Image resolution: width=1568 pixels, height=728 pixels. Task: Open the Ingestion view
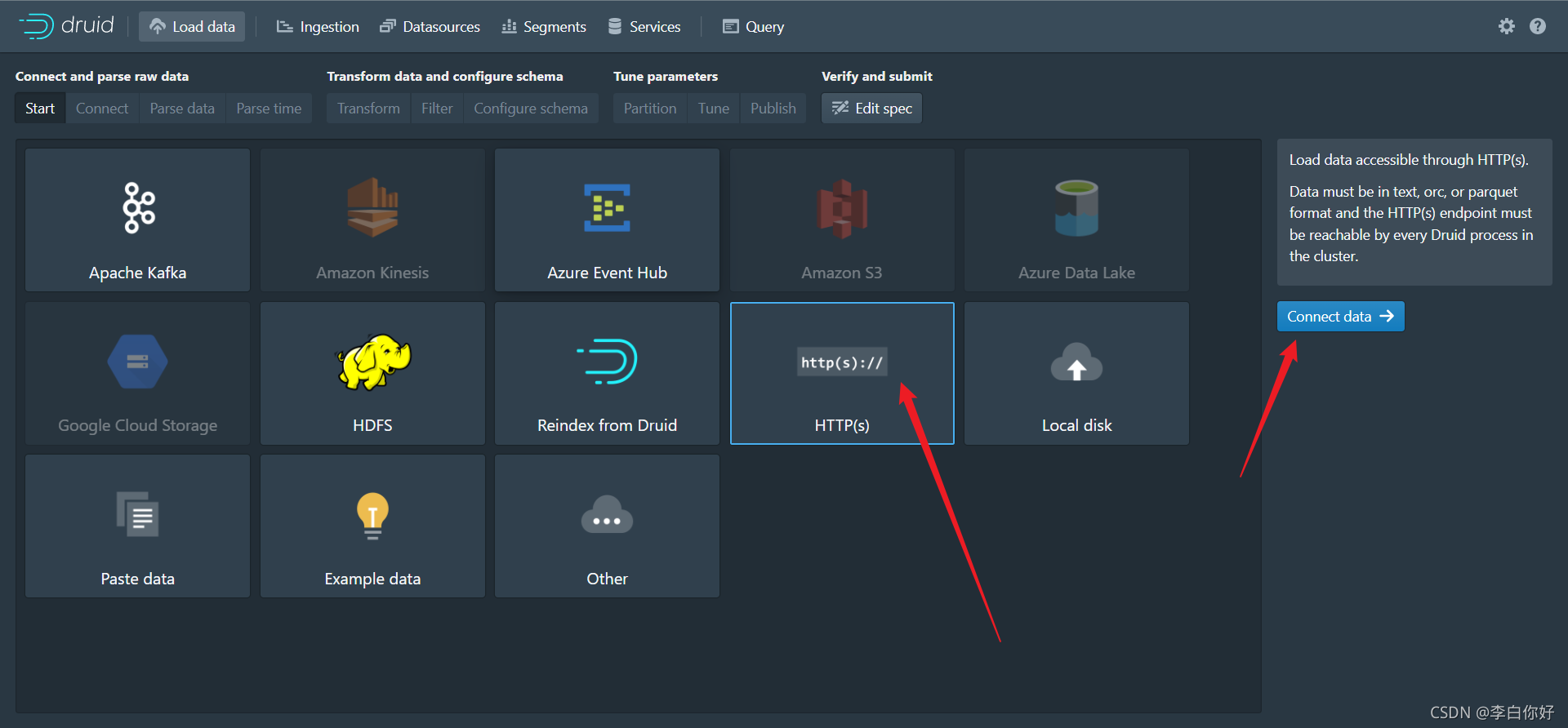pos(318,27)
